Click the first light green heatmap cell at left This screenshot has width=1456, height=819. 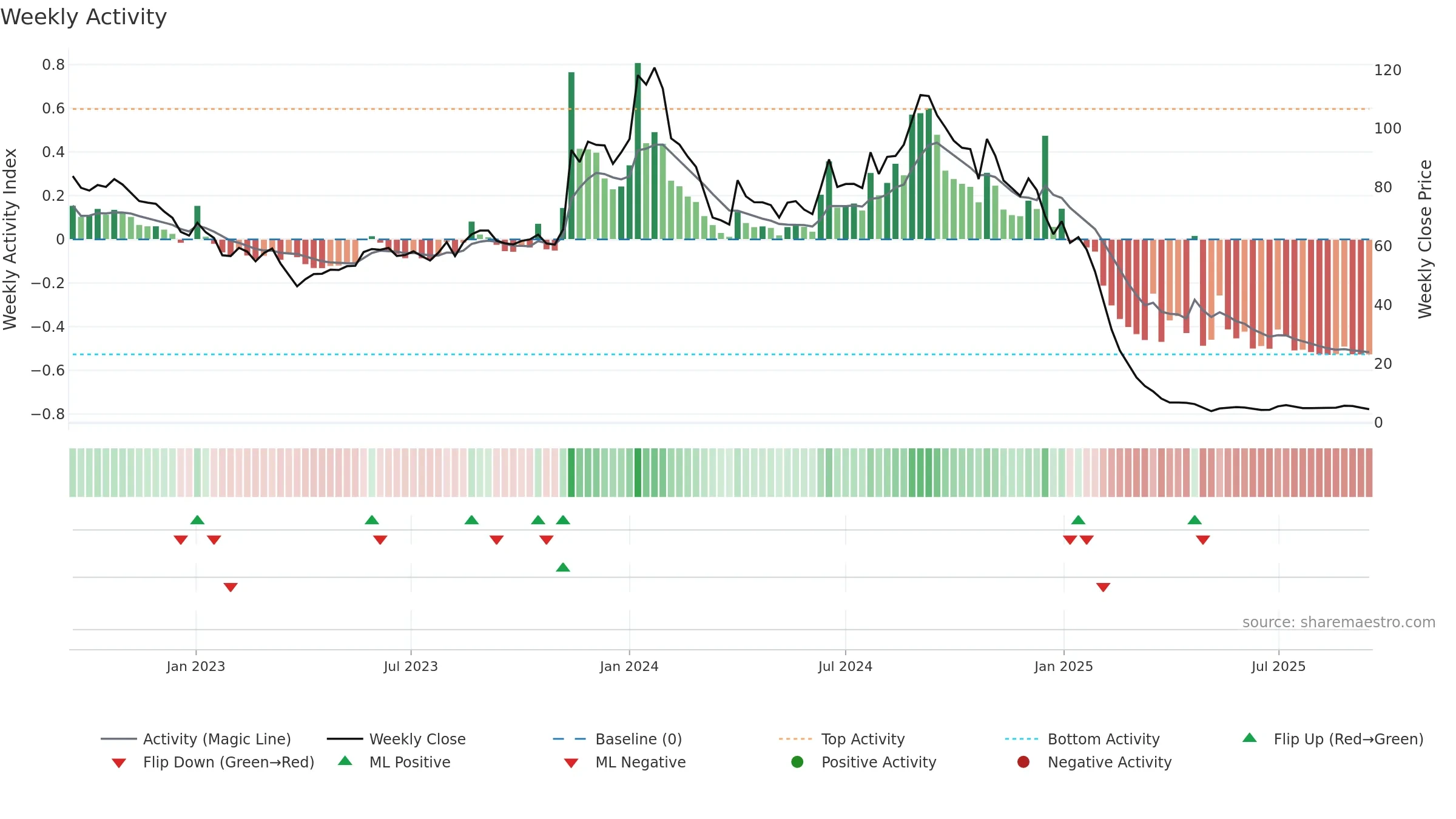tap(73, 473)
